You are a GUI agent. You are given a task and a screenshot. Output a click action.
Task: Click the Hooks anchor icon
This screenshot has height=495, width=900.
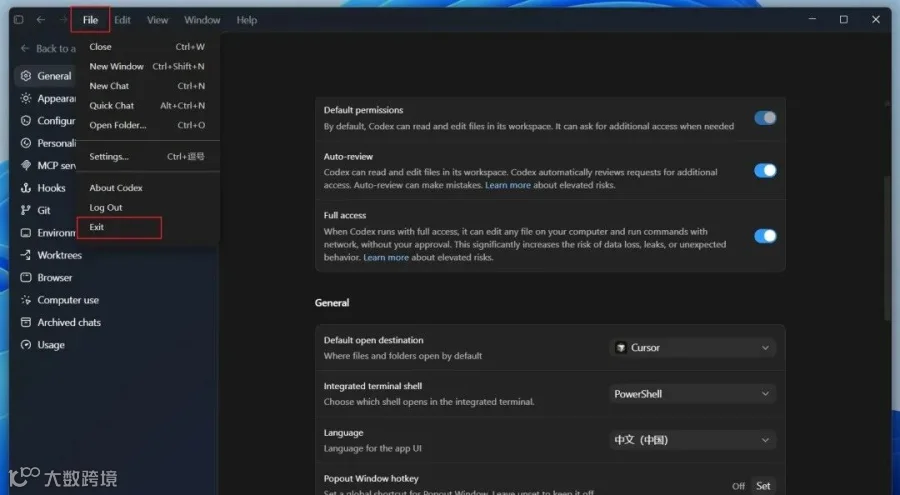tap(26, 188)
